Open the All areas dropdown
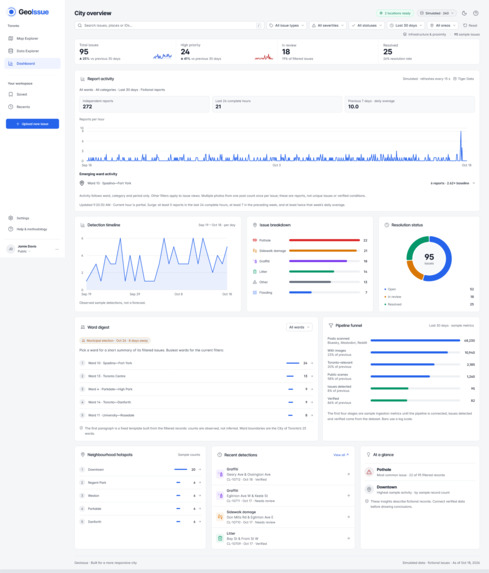The height and width of the screenshot is (573, 489). 443,26
